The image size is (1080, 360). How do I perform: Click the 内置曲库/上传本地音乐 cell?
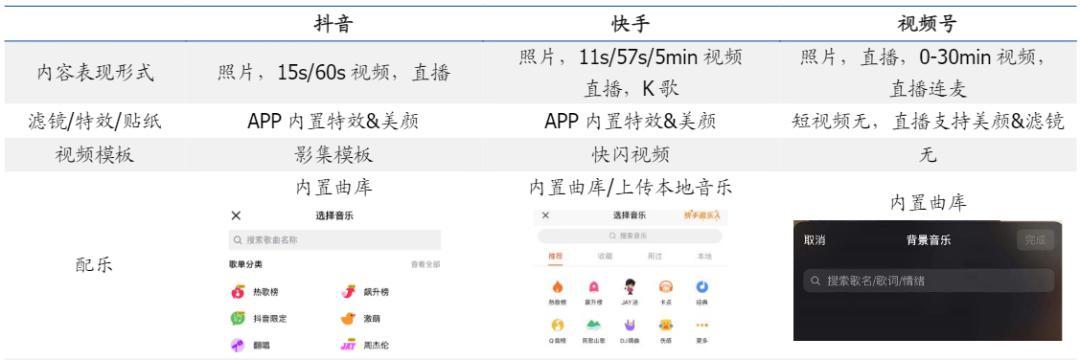pyautogui.click(x=630, y=187)
